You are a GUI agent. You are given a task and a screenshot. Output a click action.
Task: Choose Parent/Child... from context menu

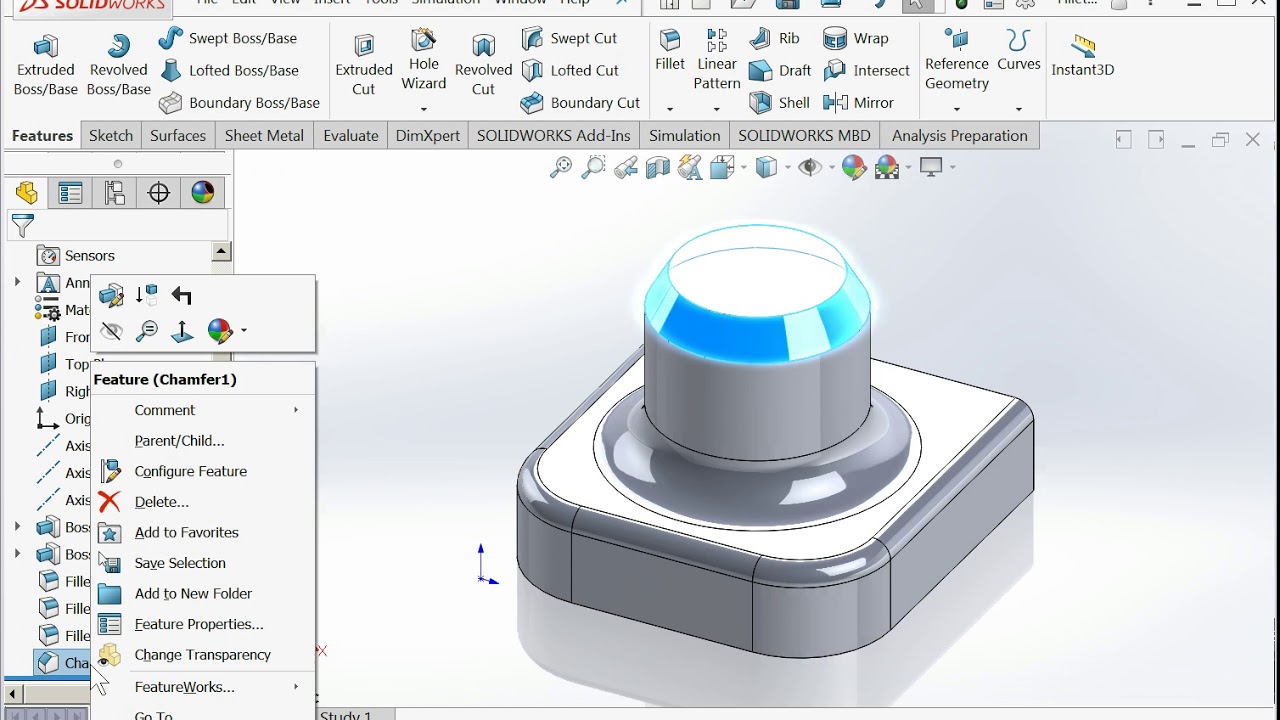pos(204,440)
